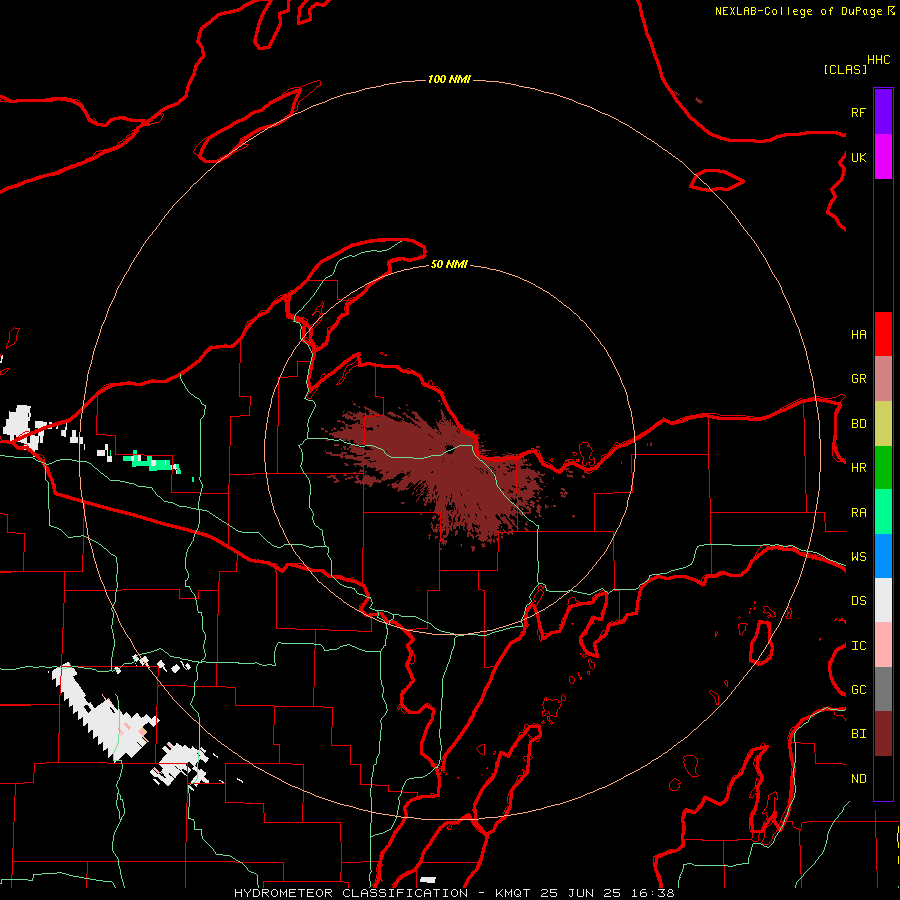Click the 'HHC' product code text

879,60
